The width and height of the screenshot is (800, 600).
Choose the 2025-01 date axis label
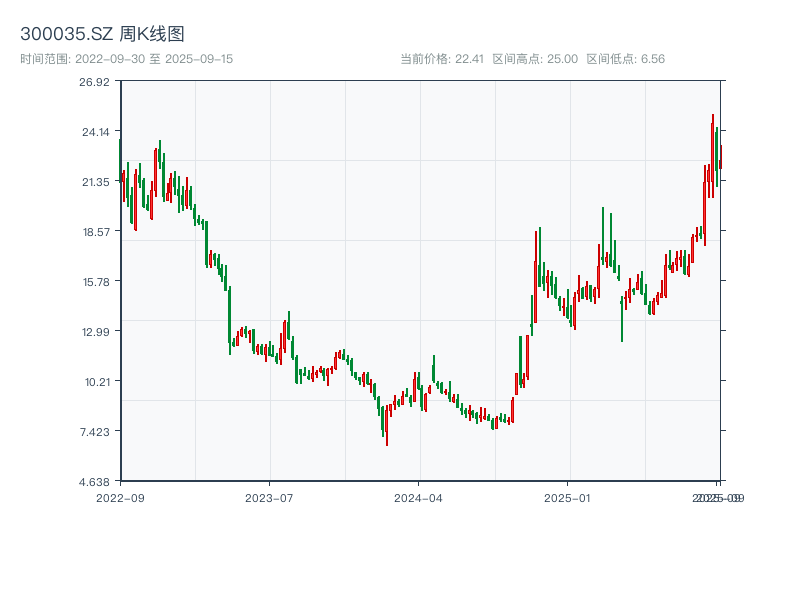(x=569, y=497)
